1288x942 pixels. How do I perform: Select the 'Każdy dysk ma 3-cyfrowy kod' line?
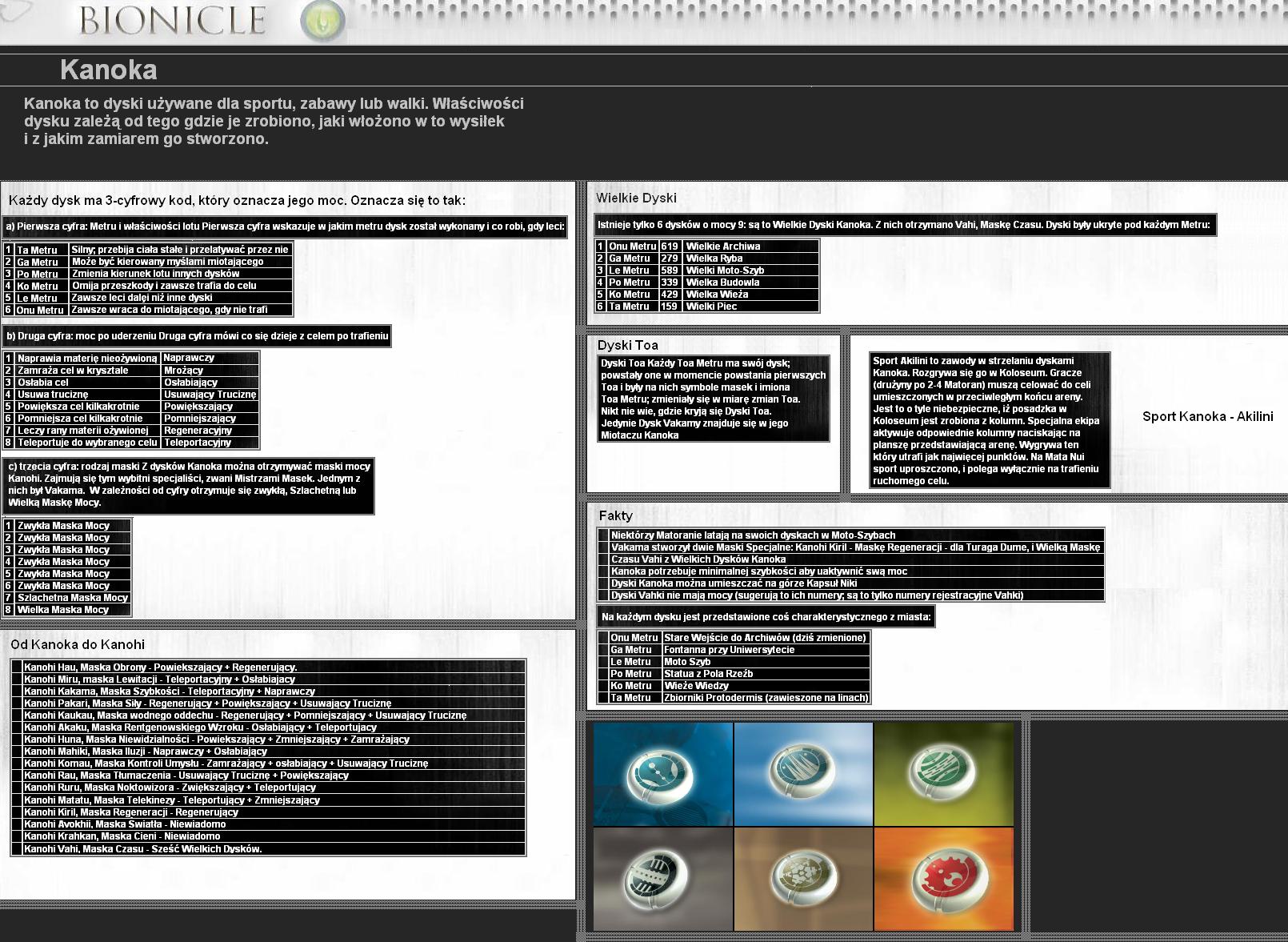237,200
